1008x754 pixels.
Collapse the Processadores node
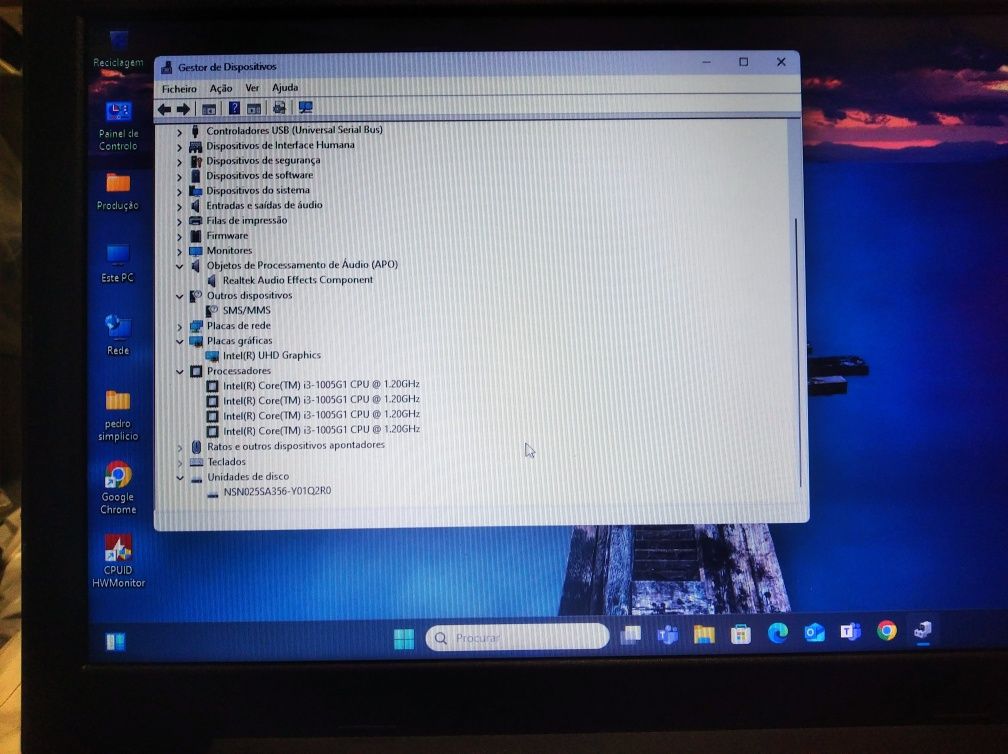[179, 372]
